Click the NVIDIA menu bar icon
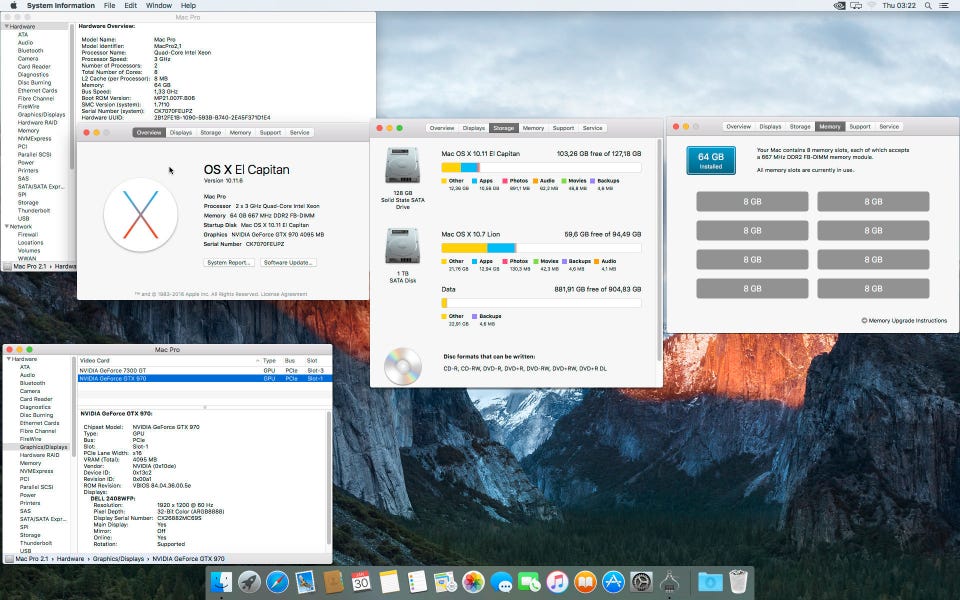960x600 pixels. [x=839, y=6]
